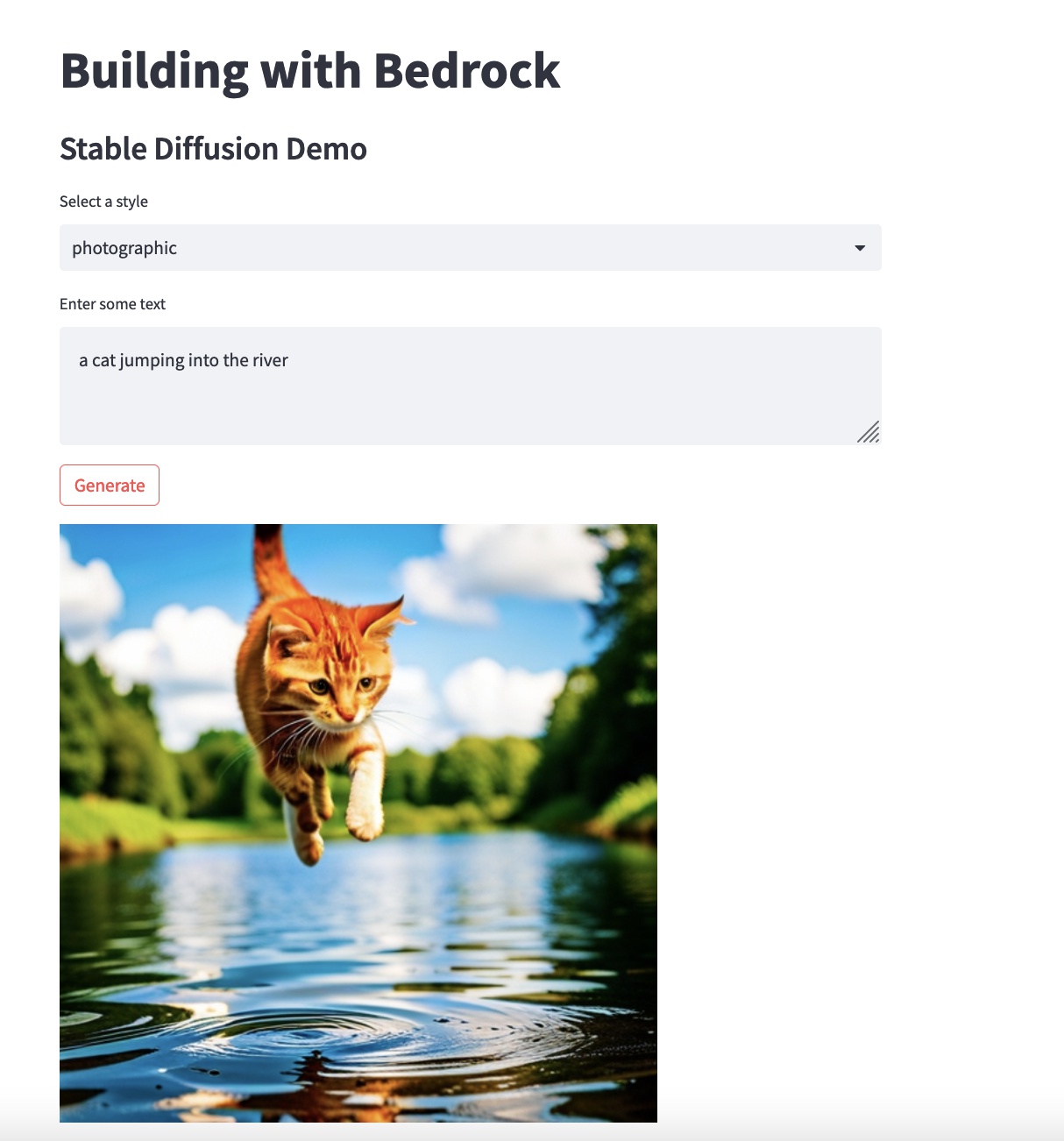Viewport: 1064px width, 1141px height.
Task: Click the cat's extended white front paw
Action: point(365,819)
